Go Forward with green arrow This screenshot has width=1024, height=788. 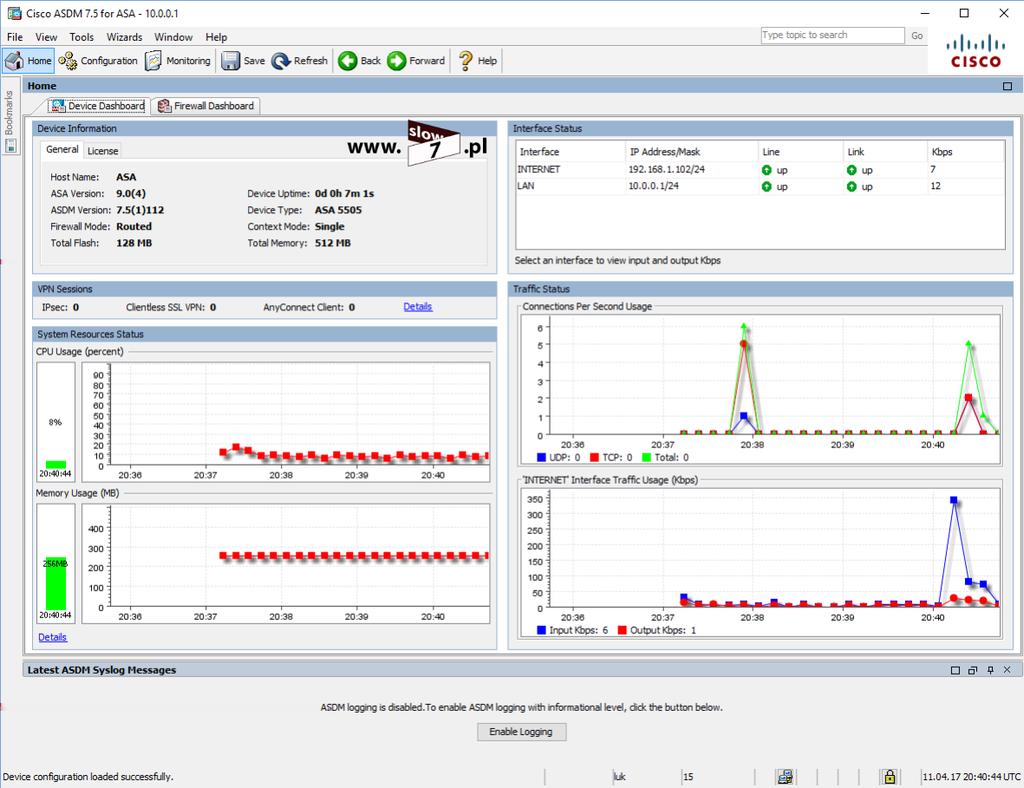(416, 61)
